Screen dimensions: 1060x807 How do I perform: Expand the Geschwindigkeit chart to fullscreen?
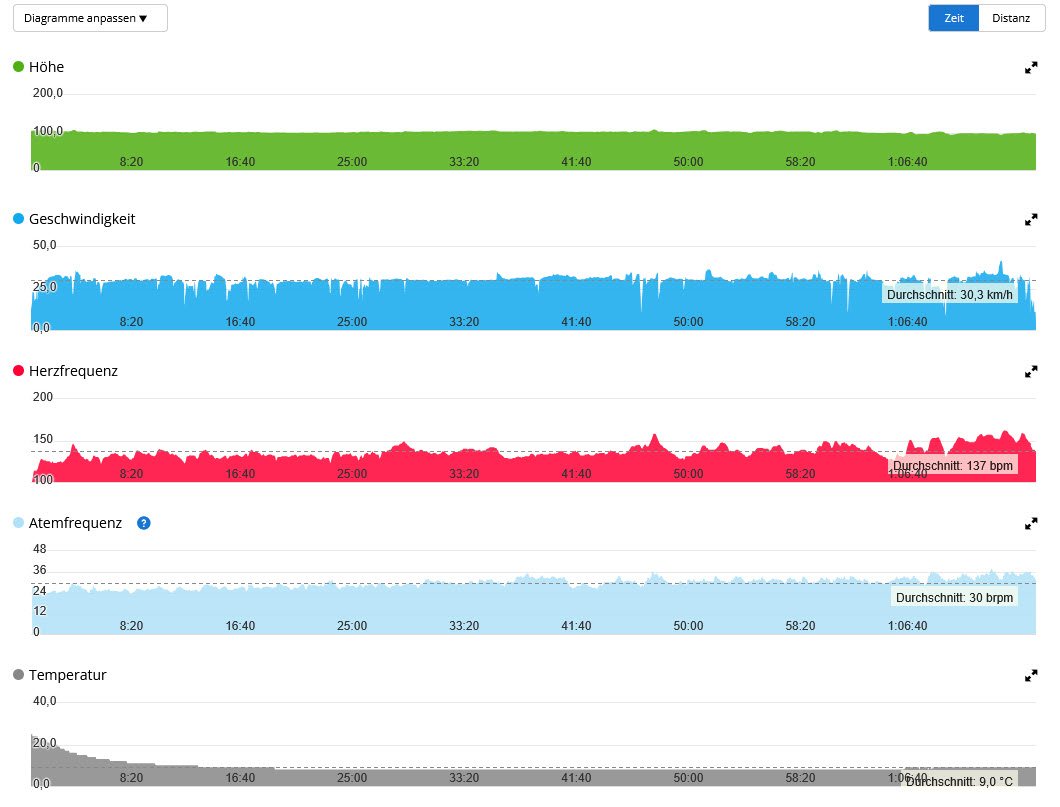pyautogui.click(x=1031, y=220)
